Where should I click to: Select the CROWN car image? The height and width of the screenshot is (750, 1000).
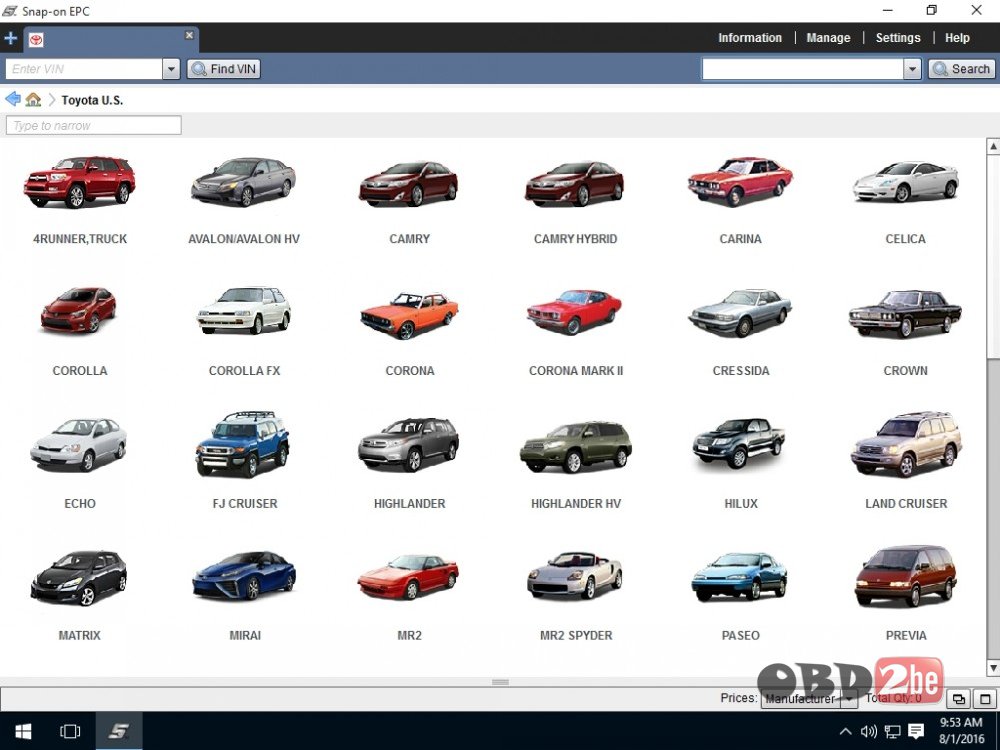click(x=905, y=313)
